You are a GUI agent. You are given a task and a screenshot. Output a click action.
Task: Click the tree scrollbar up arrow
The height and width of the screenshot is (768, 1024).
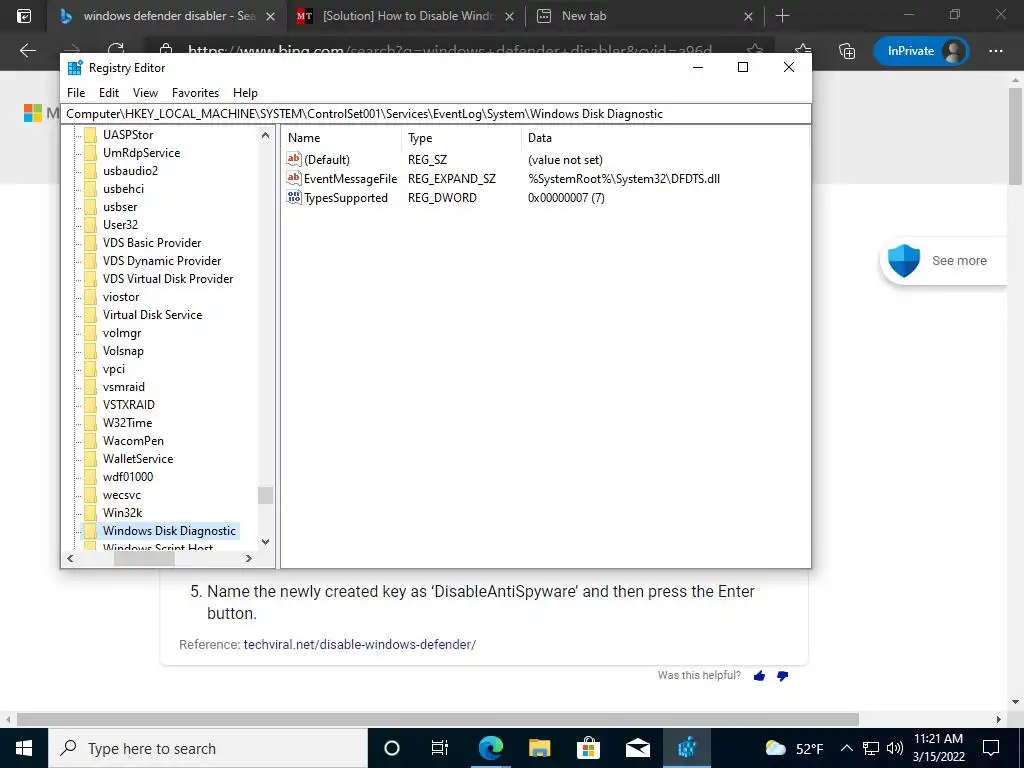(265, 135)
